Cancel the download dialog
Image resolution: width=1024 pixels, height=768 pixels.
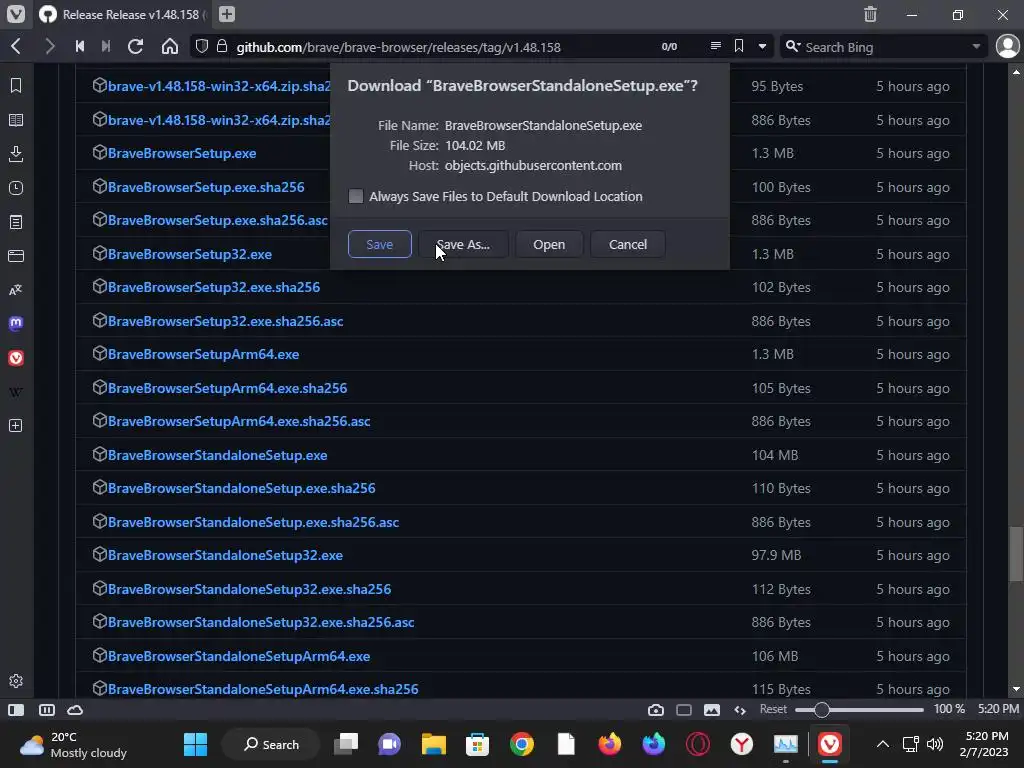628,244
